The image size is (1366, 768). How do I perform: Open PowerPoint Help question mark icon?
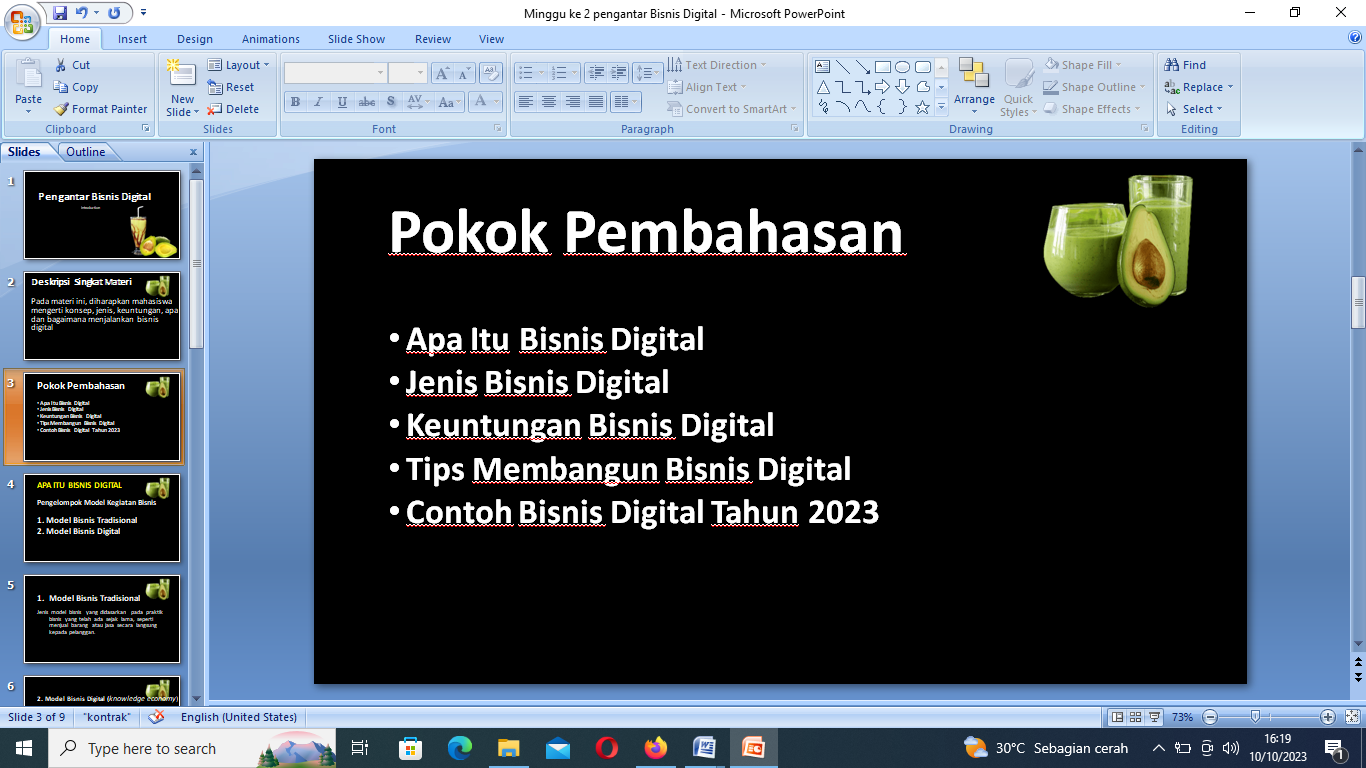[x=1355, y=38]
